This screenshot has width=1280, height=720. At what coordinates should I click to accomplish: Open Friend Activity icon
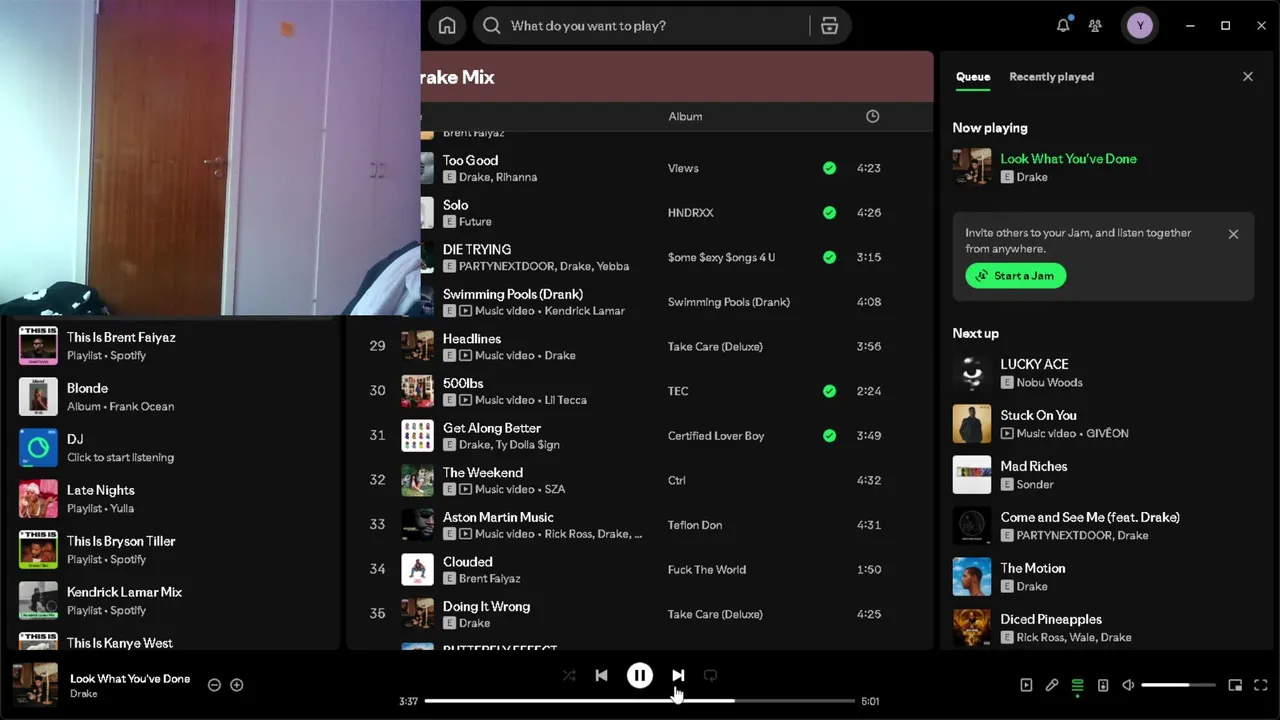pyautogui.click(x=1096, y=26)
